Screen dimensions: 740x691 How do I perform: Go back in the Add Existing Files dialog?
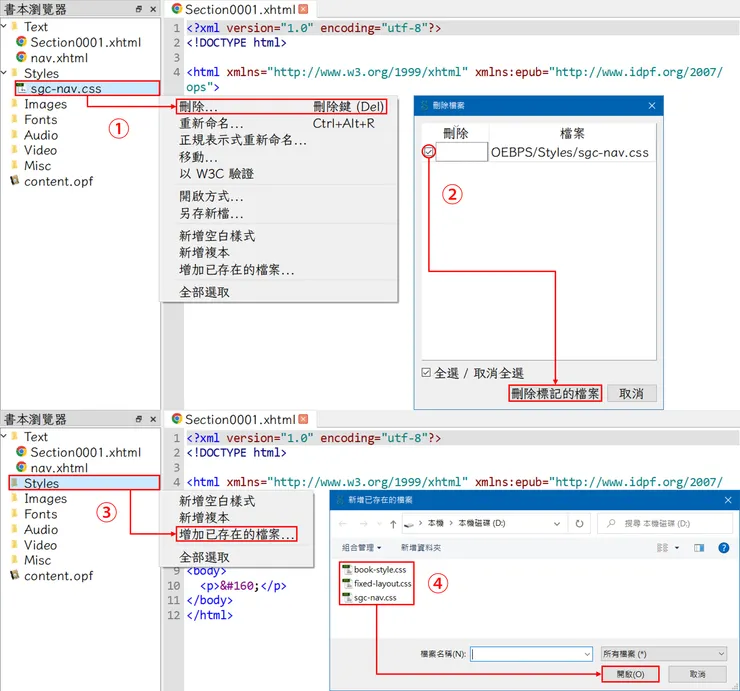pos(343,523)
